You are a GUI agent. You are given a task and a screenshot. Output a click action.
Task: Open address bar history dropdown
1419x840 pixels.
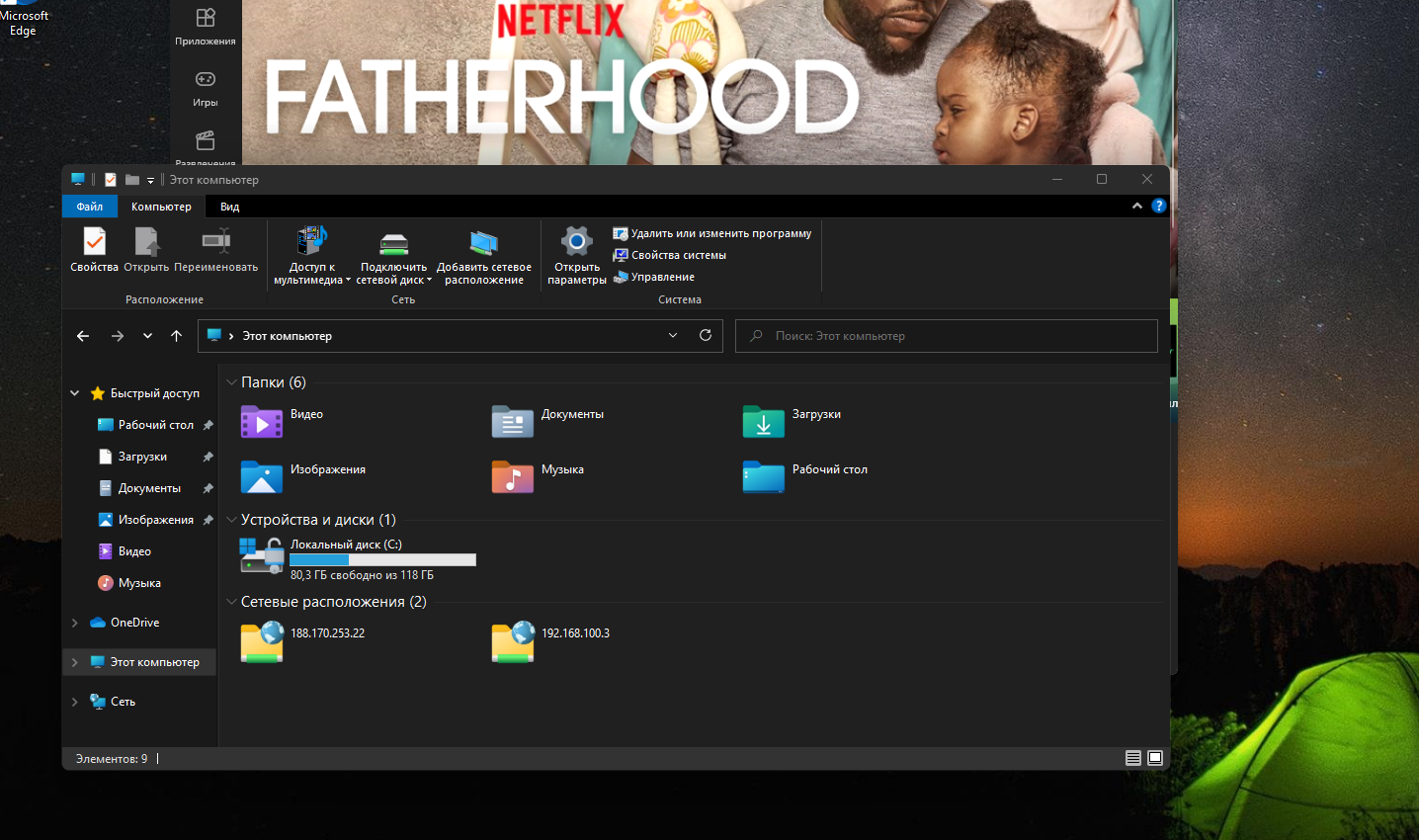pyautogui.click(x=673, y=336)
